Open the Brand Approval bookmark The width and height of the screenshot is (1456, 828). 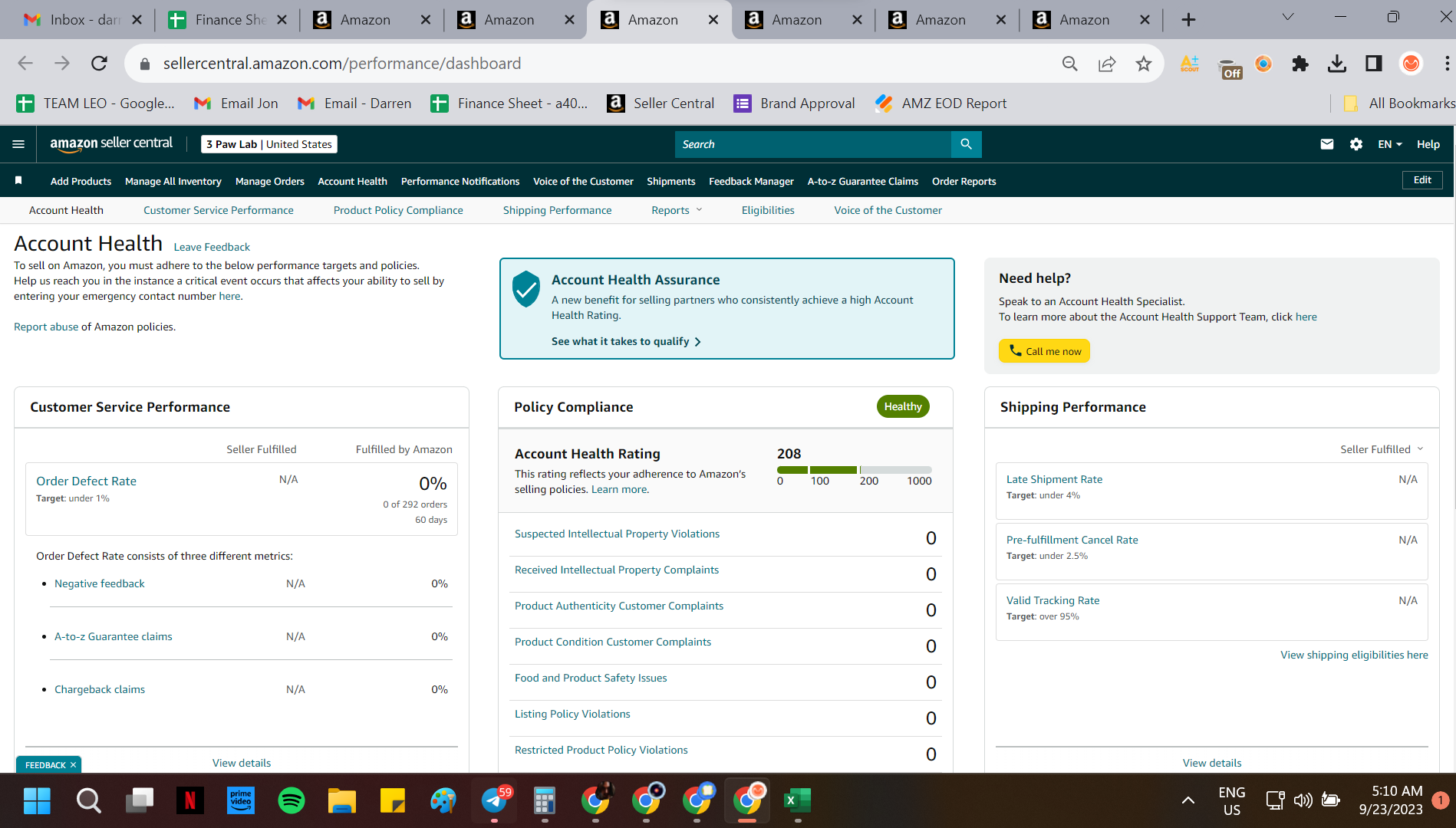point(795,103)
